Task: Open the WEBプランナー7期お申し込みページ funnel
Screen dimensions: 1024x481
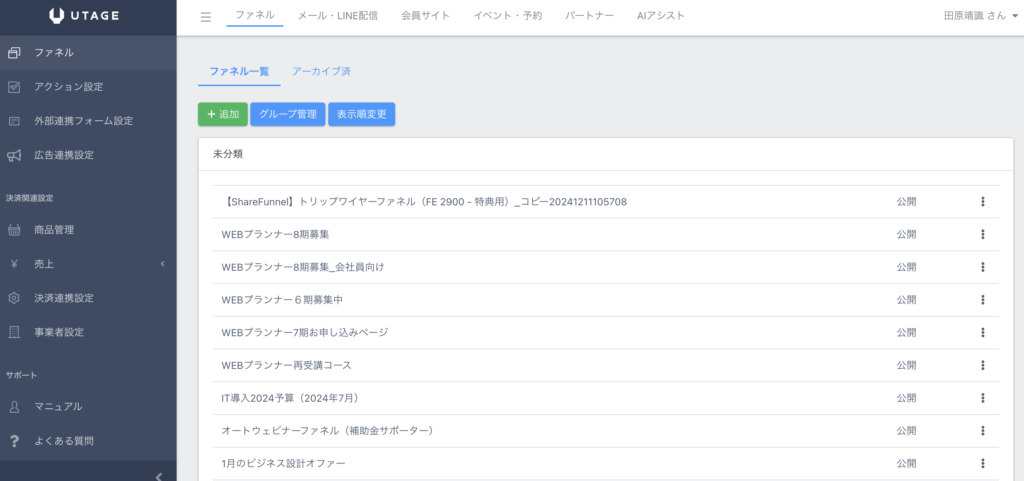Action: tap(305, 332)
